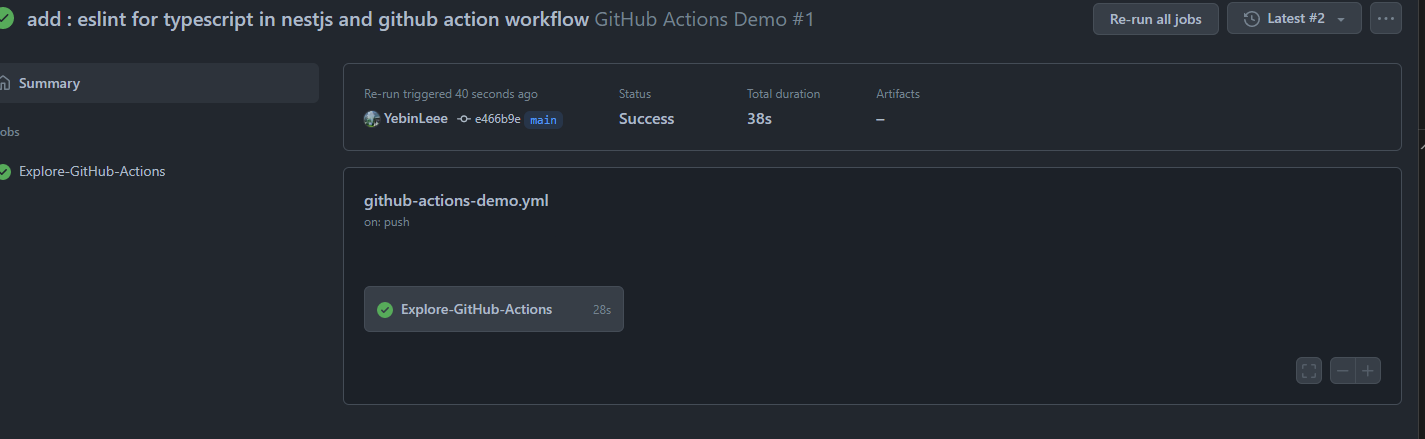This screenshot has width=1425, height=439.
Task: Click the Total duration label
Action: [x=783, y=94]
